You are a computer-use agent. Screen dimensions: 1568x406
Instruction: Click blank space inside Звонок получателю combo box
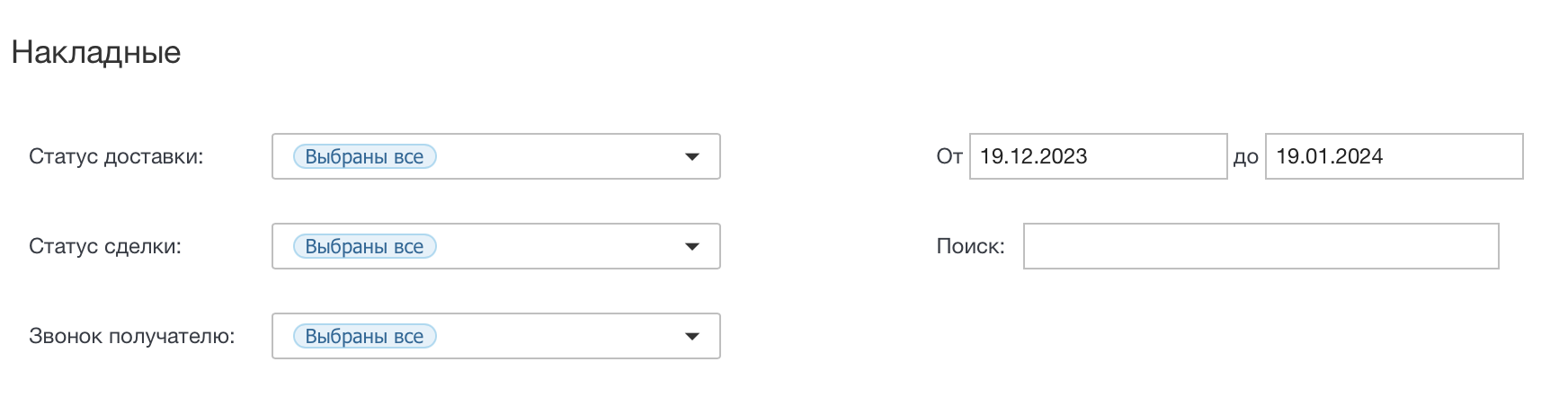(557, 337)
